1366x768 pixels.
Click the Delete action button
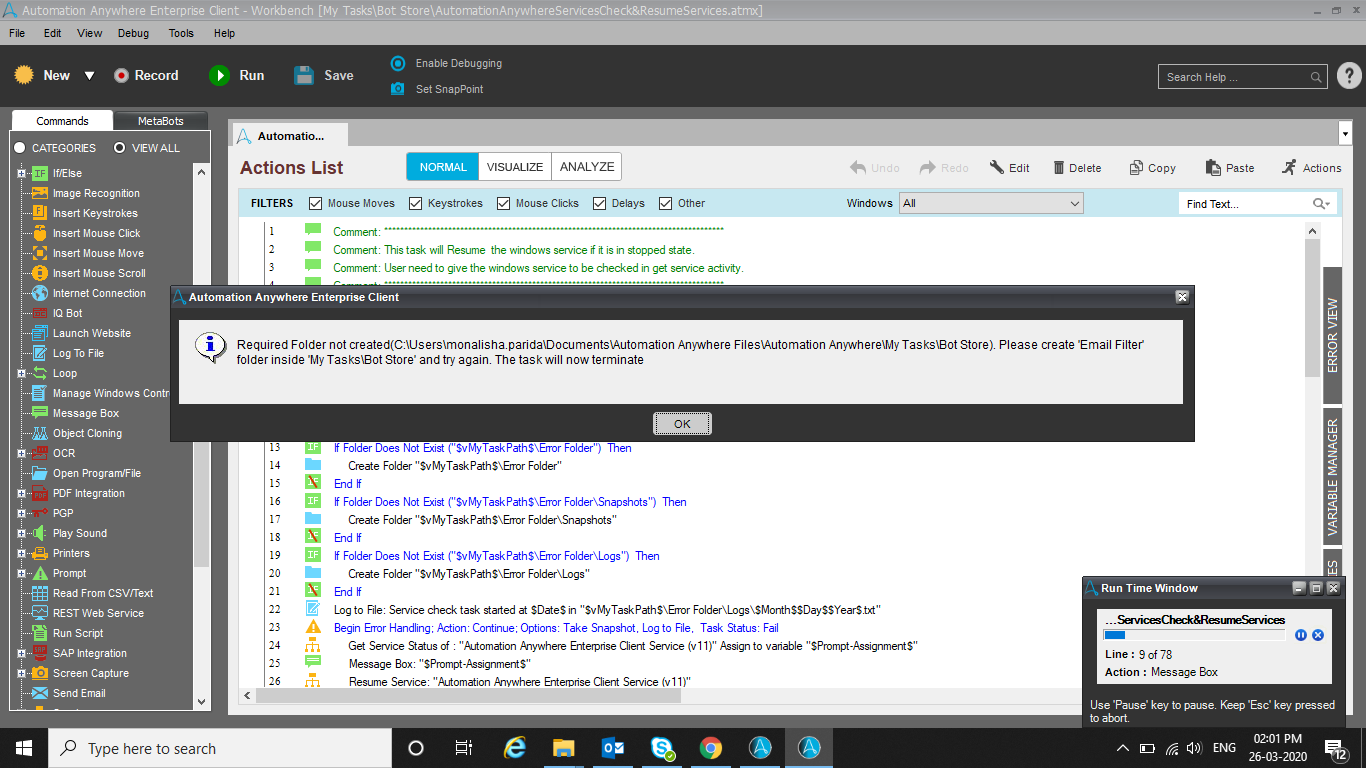pos(1076,168)
